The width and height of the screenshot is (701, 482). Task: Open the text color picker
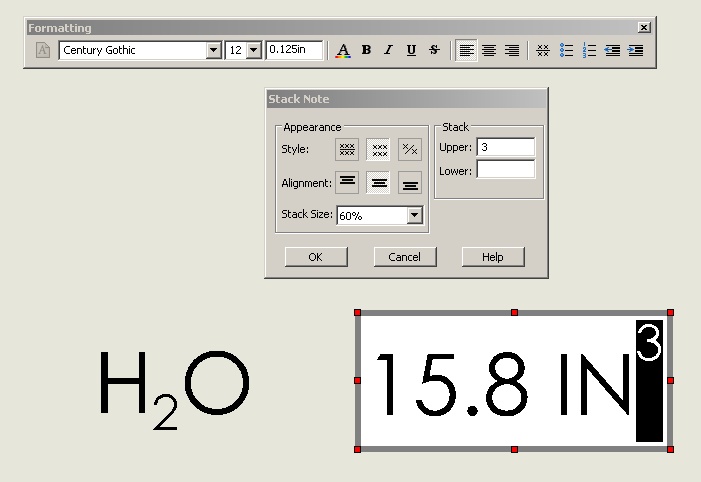[343, 50]
